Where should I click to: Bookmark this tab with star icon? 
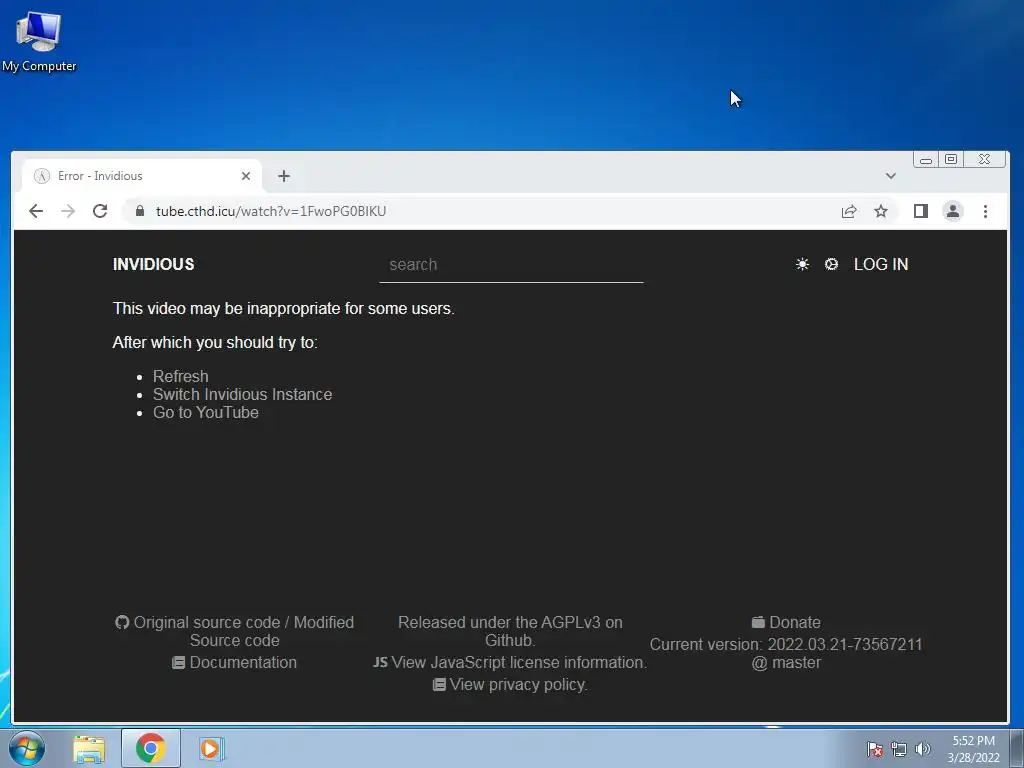point(881,211)
